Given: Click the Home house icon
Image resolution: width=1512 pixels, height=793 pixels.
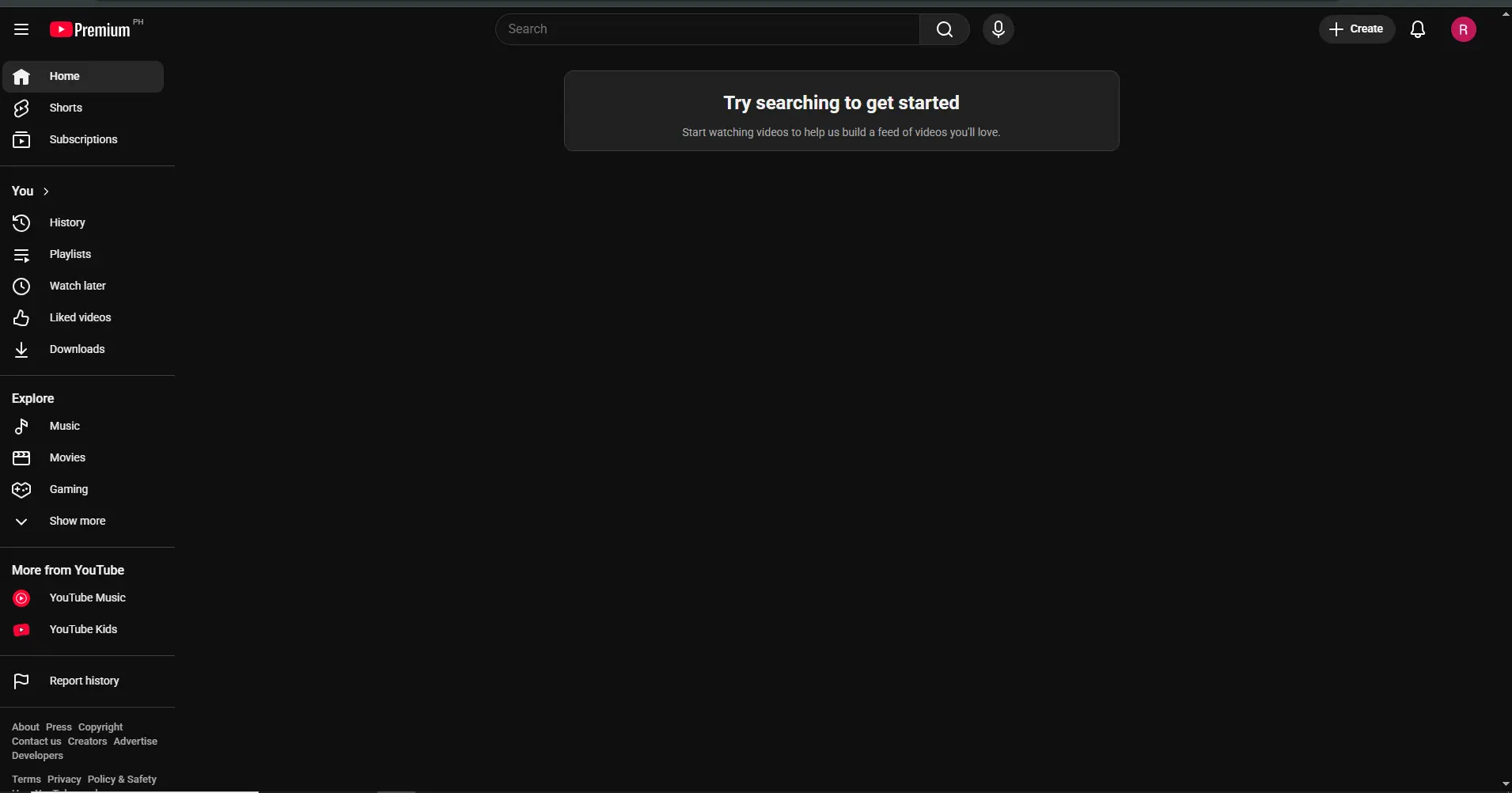Looking at the screenshot, I should tap(21, 77).
